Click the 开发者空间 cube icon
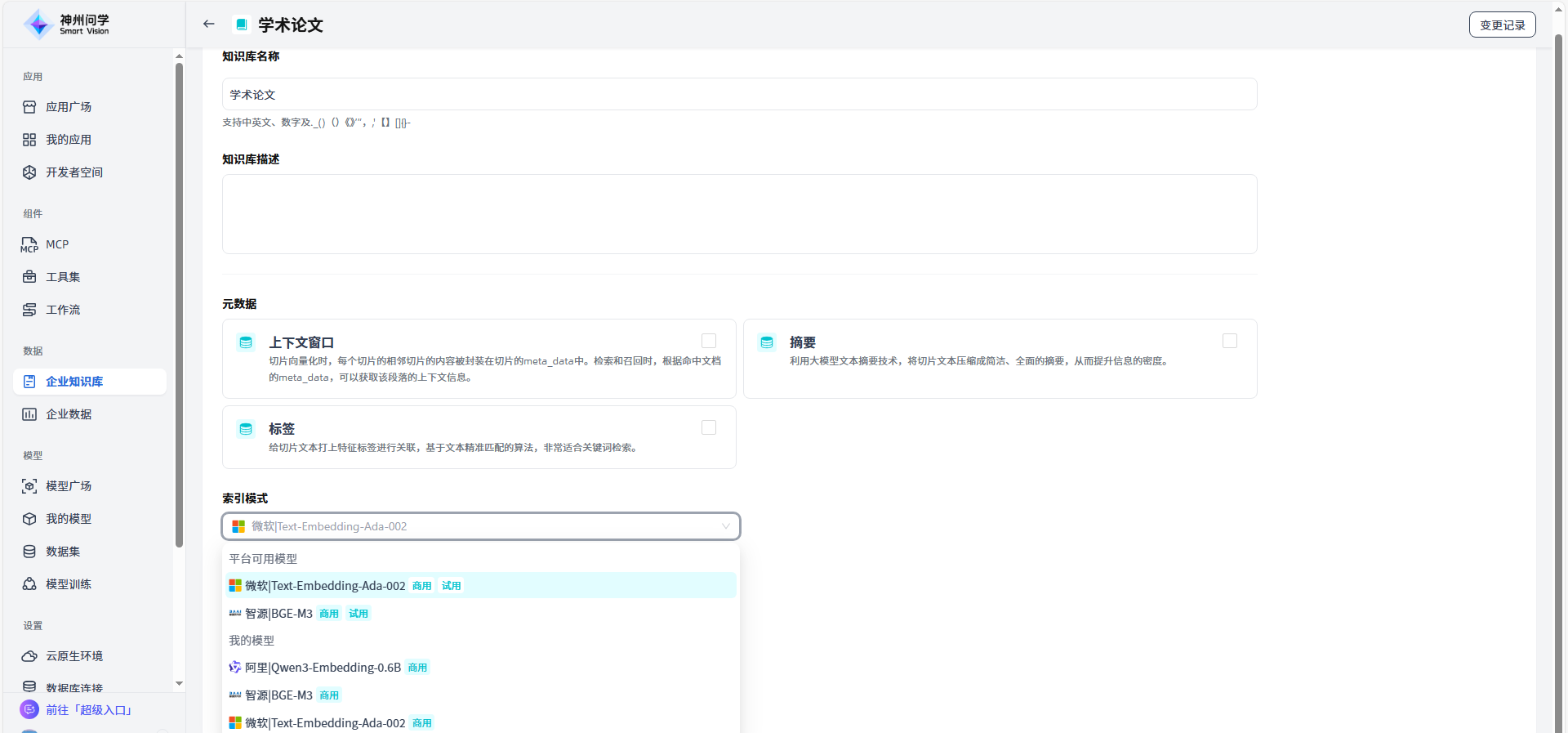The width and height of the screenshot is (1568, 733). tap(29, 172)
